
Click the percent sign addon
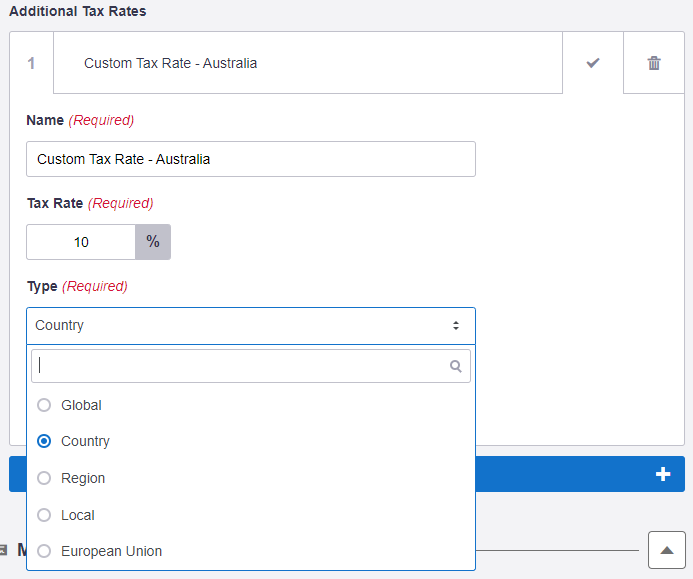[x=153, y=242]
